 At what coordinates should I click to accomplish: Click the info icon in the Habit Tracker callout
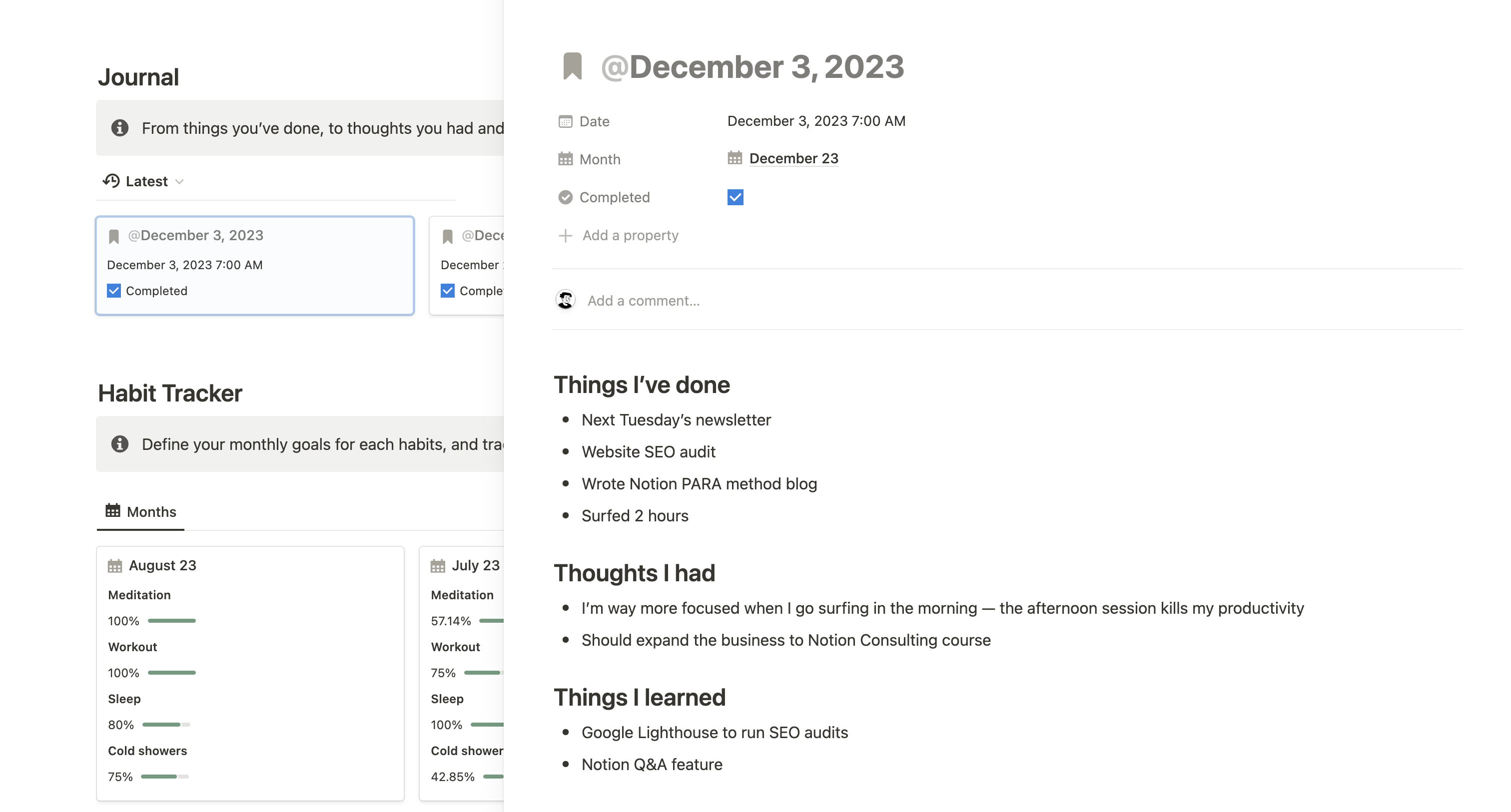click(119, 444)
